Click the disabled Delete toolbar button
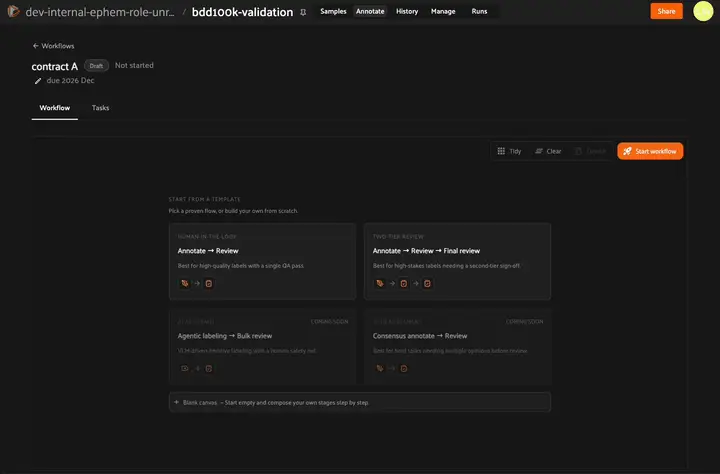This screenshot has width=720, height=474. [x=591, y=151]
